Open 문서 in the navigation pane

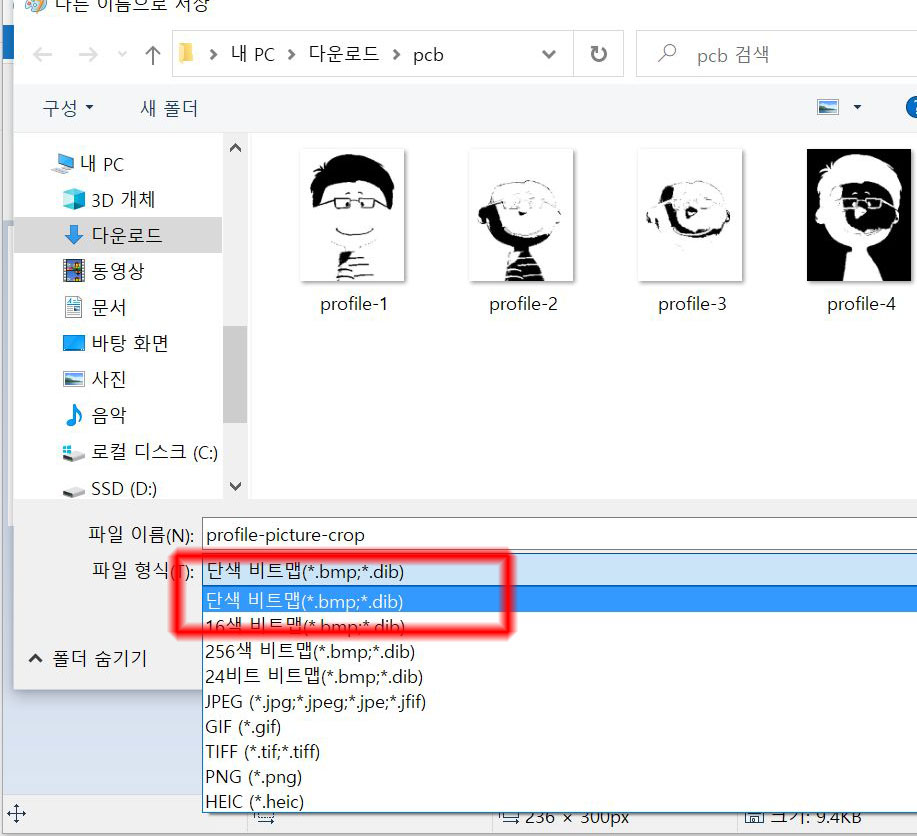click(95, 307)
